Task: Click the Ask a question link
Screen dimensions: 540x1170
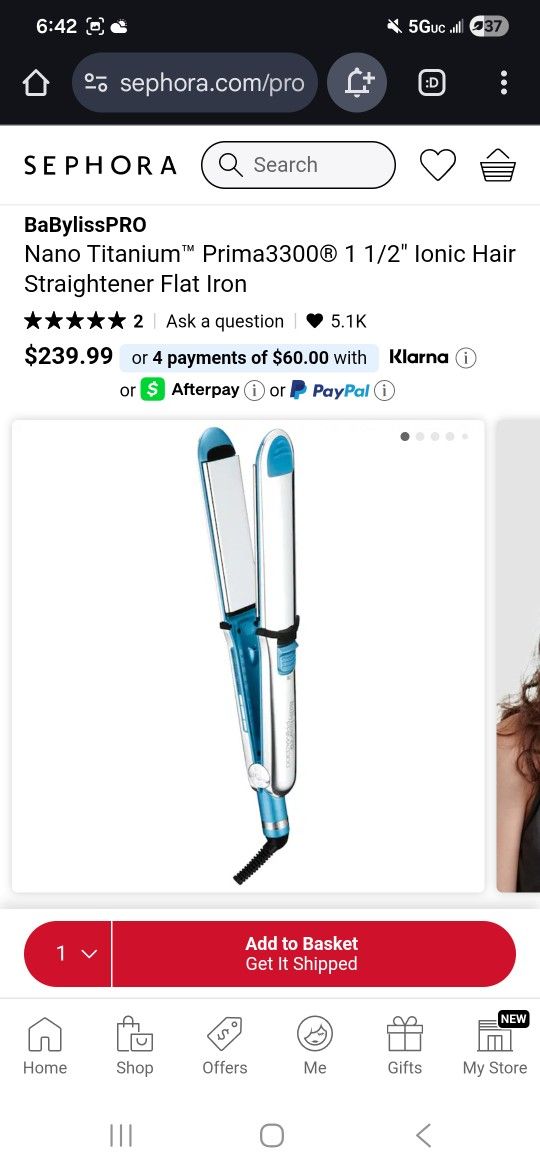Action: tap(225, 322)
